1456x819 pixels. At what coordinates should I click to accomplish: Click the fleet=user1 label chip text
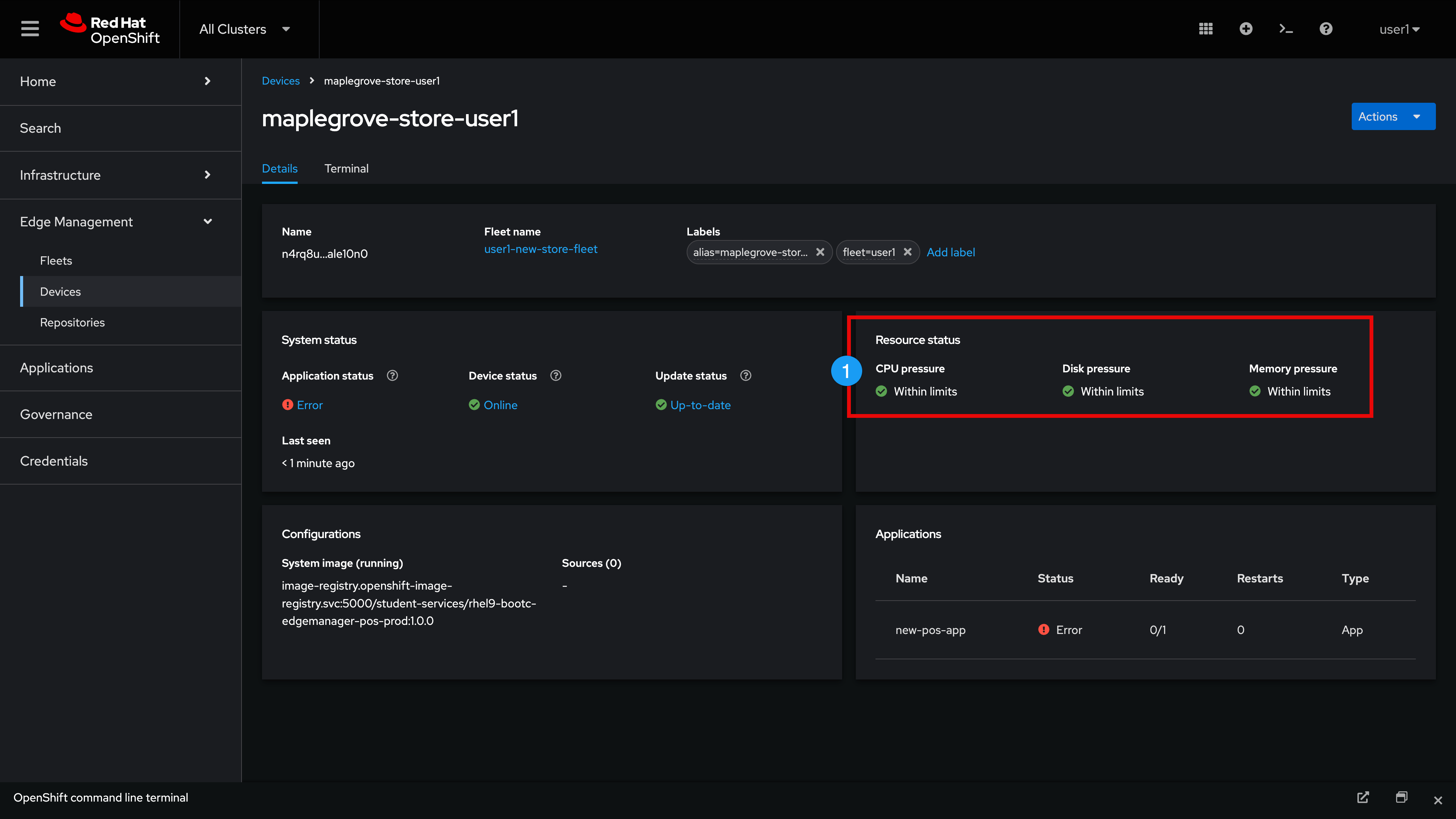[x=869, y=252]
